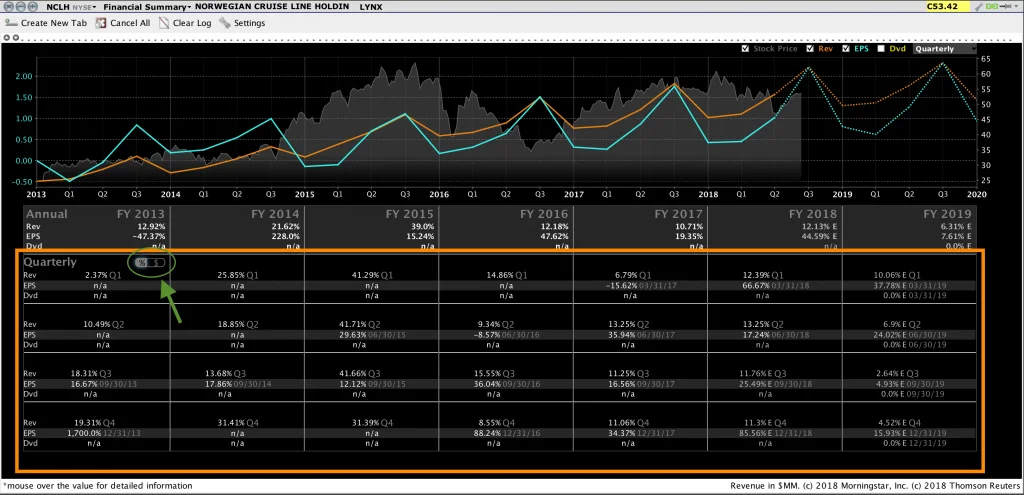Click annual EPS value 47.62%
This screenshot has width=1024, height=495.
coord(556,236)
